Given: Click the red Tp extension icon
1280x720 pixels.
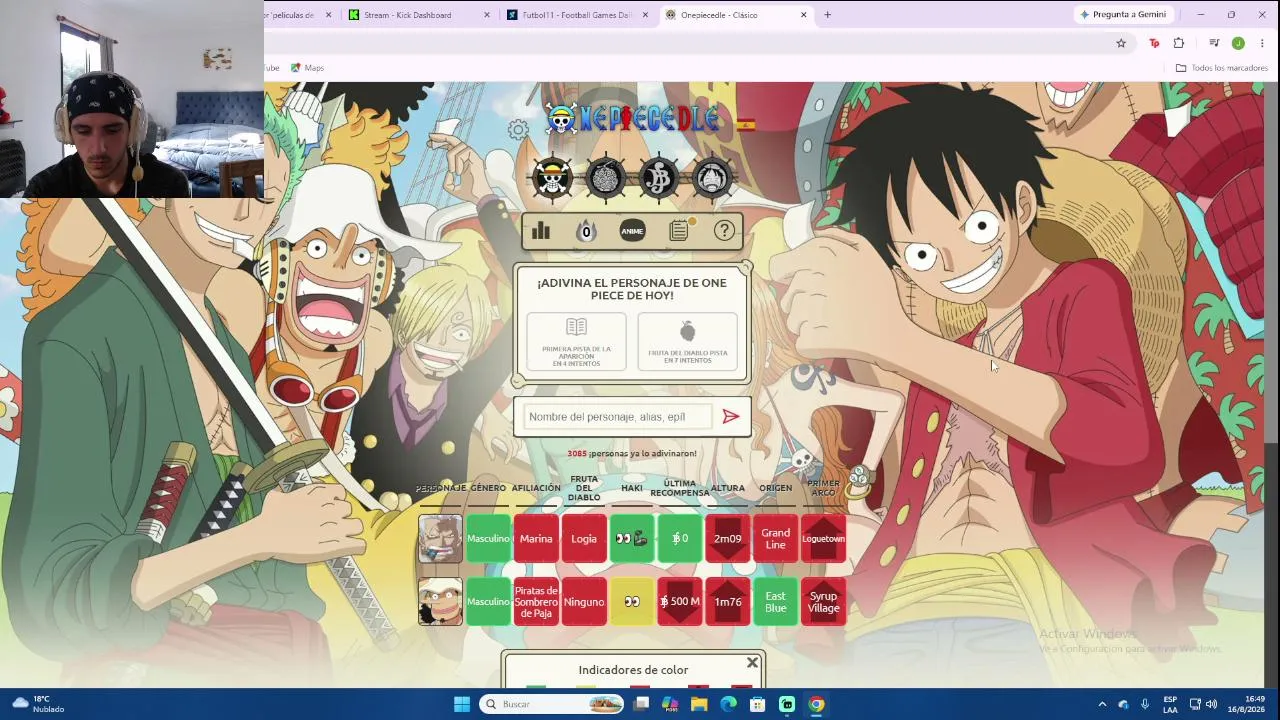Looking at the screenshot, I should [x=1154, y=43].
